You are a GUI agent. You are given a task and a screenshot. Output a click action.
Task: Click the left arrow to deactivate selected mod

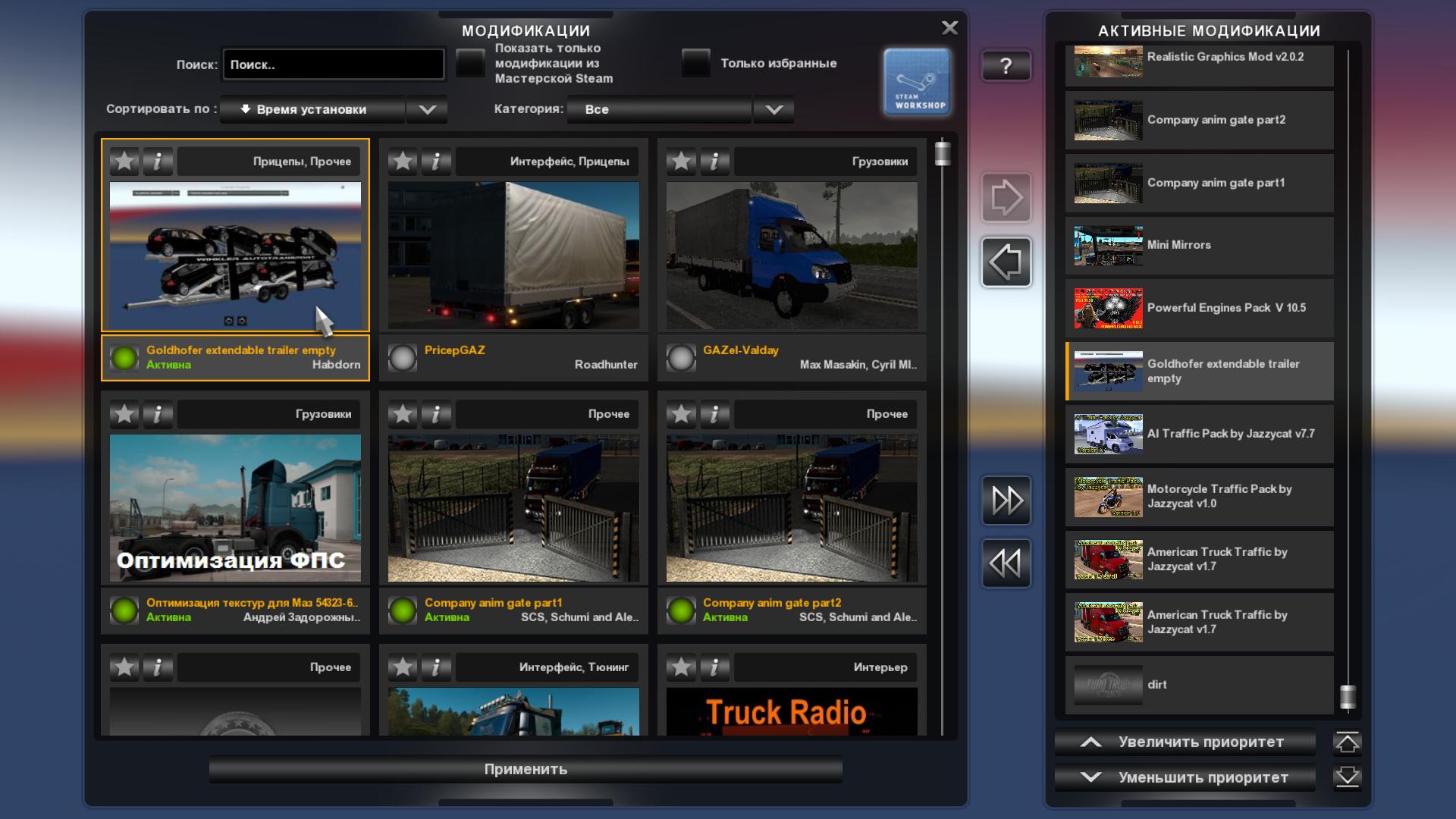[x=1006, y=262]
